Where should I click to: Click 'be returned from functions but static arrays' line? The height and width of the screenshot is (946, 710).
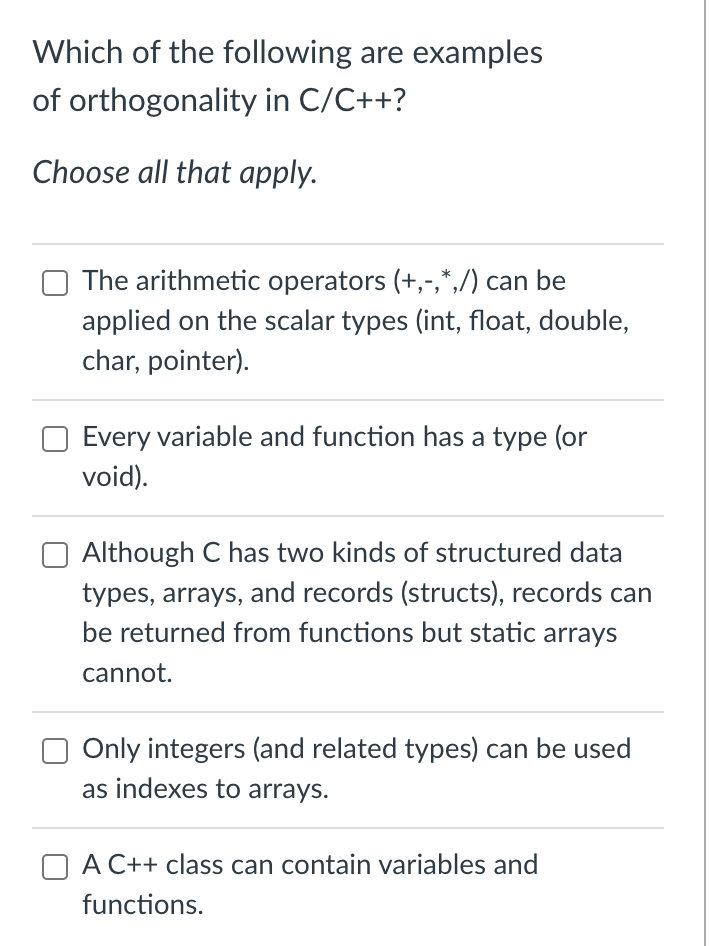(350, 633)
